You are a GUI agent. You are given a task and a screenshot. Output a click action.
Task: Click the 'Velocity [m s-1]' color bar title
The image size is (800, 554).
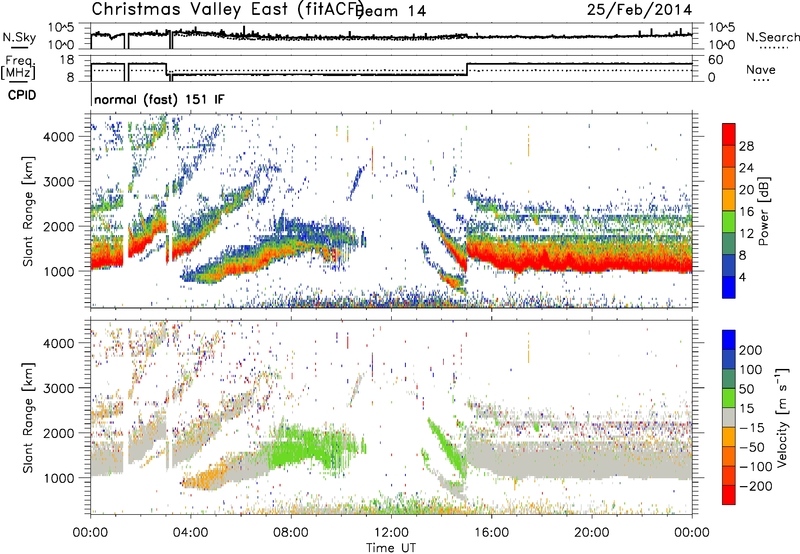[x=782, y=417]
